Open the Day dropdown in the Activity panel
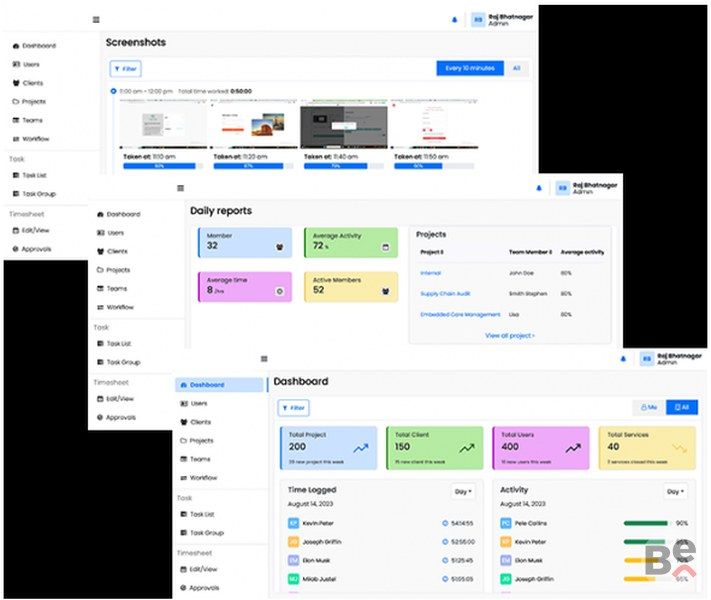The width and height of the screenshot is (711, 600). tap(676, 491)
